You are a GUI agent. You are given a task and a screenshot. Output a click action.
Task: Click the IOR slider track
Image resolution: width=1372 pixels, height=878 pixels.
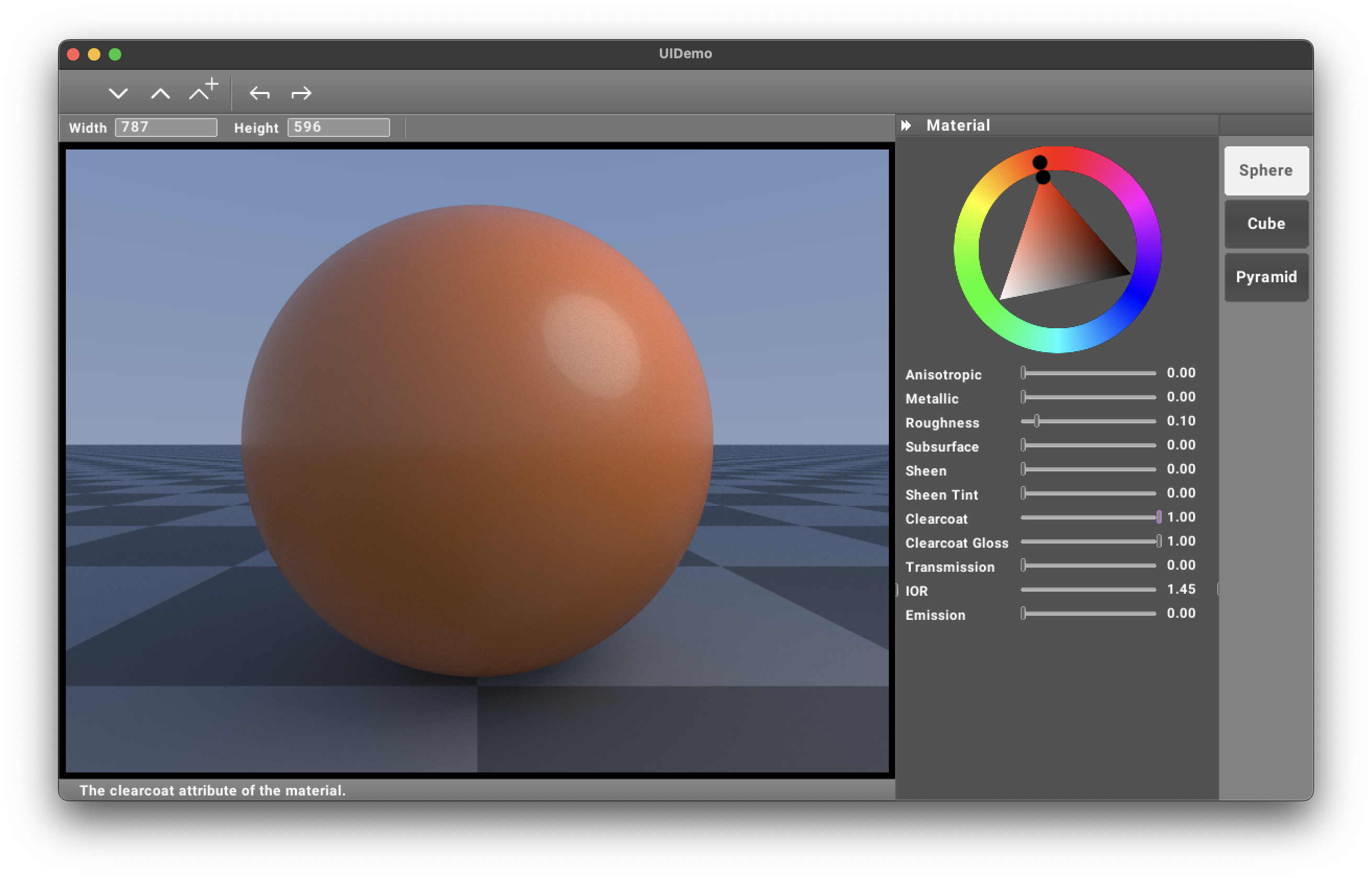(x=1088, y=590)
